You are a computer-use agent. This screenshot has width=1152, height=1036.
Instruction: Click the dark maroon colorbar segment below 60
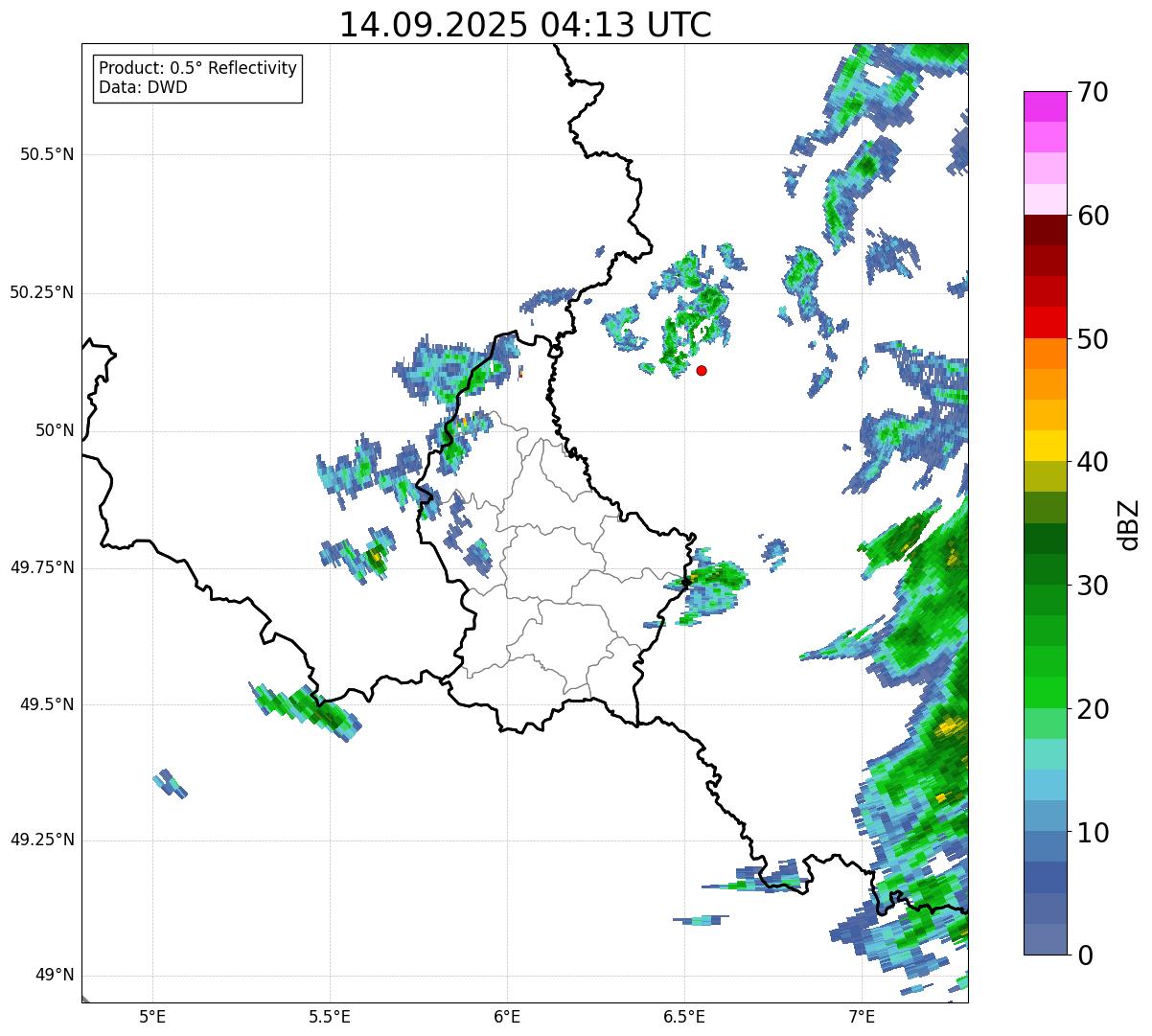pyautogui.click(x=1045, y=230)
